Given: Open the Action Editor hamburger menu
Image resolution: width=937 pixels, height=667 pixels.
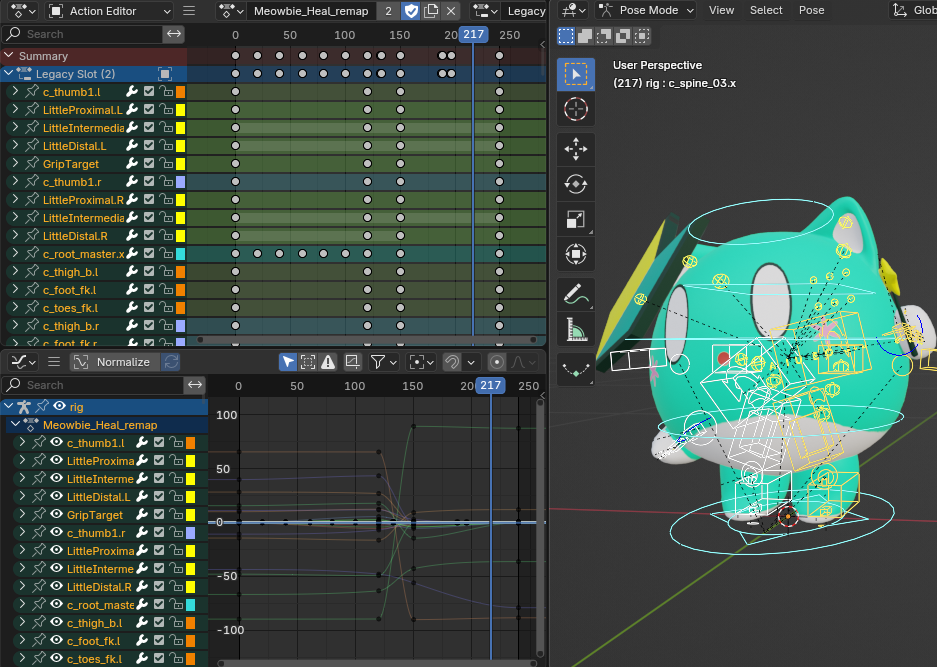Looking at the screenshot, I should click(x=189, y=11).
